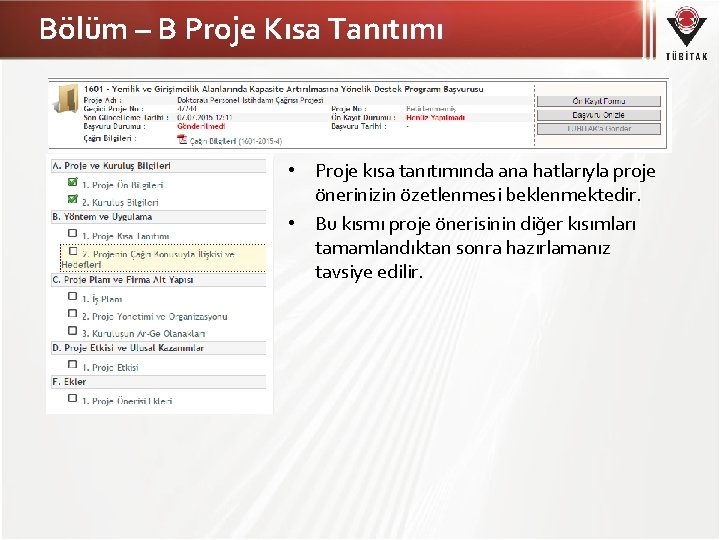Click the slide title Bölüm – B Proje Kısa Tanıtımı
The image size is (720, 540).
pyautogui.click(x=241, y=29)
